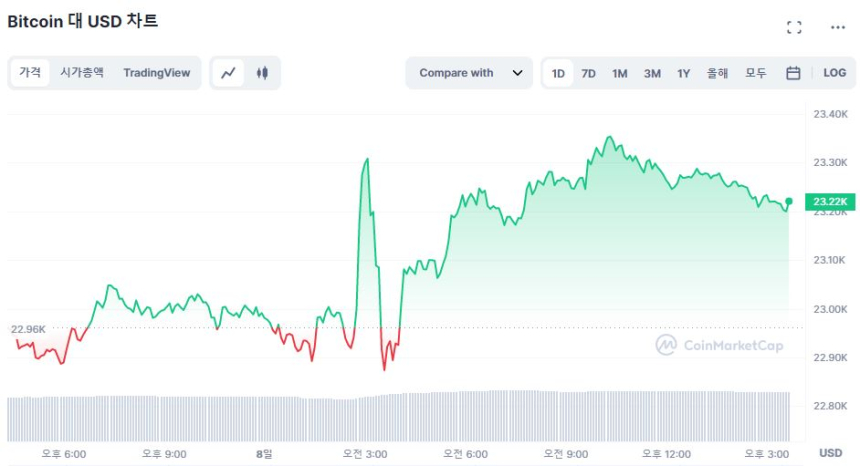
Task: Select the 모두 (all) time range
Action: (756, 73)
